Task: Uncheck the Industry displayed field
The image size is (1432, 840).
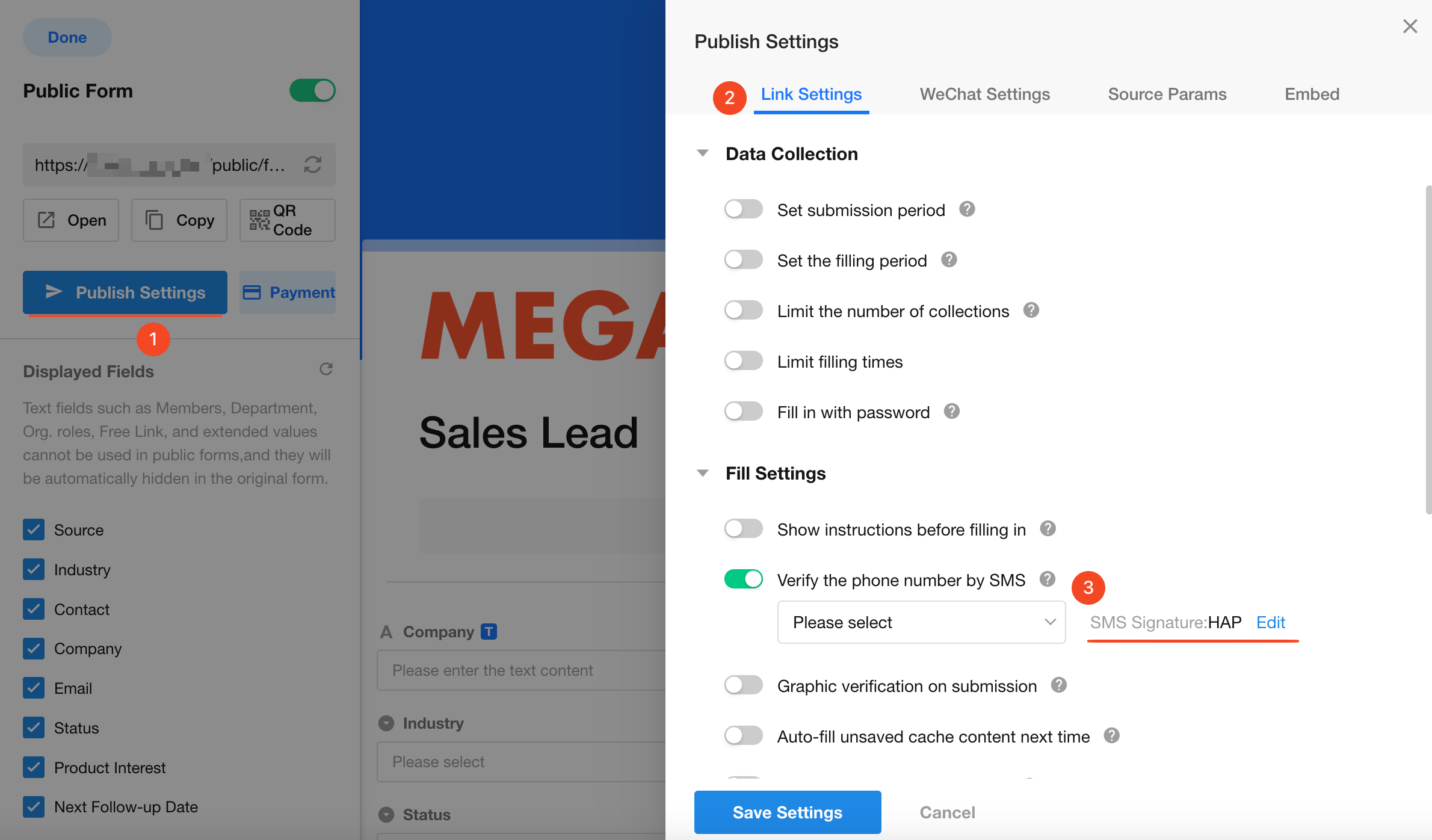Action: pos(34,569)
